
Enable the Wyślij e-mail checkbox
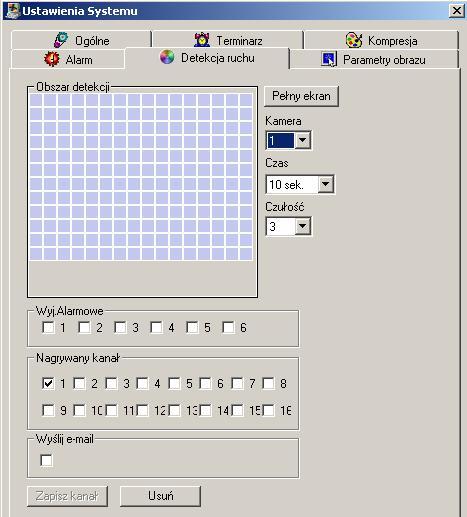pyautogui.click(x=46, y=460)
